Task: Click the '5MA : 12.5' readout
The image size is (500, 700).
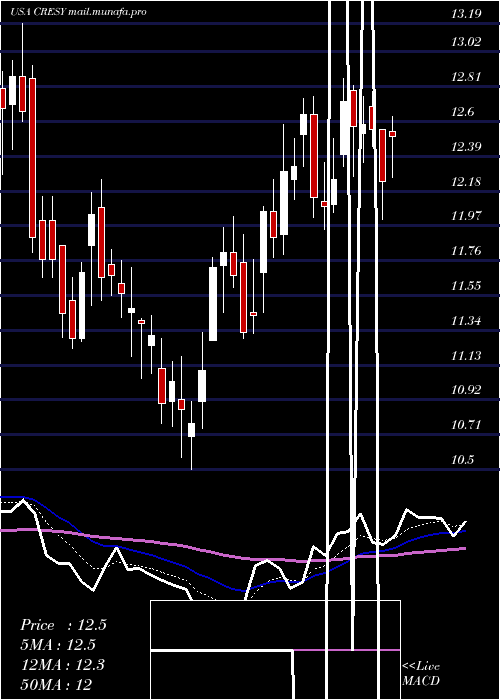Action: click(58, 645)
